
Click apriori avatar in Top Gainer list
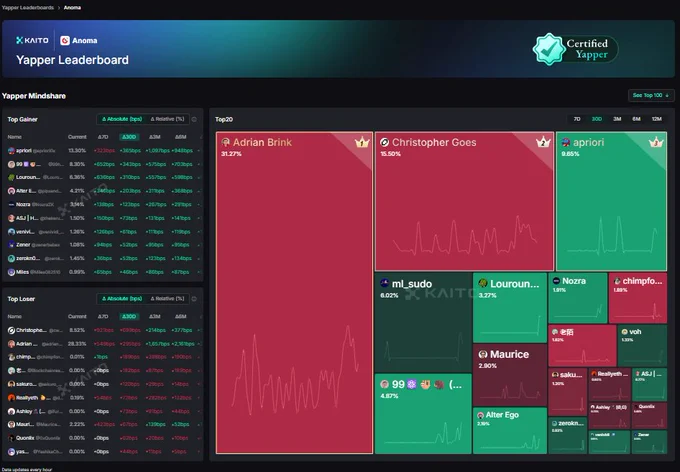[11, 151]
